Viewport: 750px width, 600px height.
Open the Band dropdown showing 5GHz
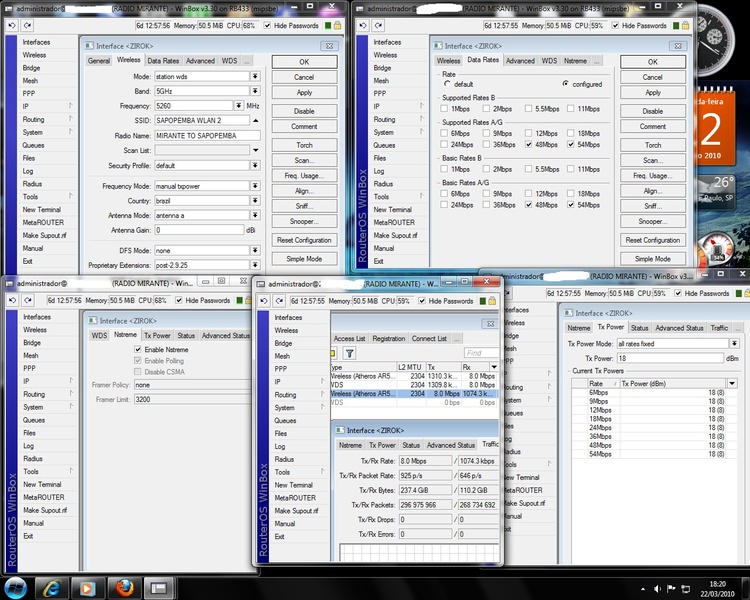255,91
